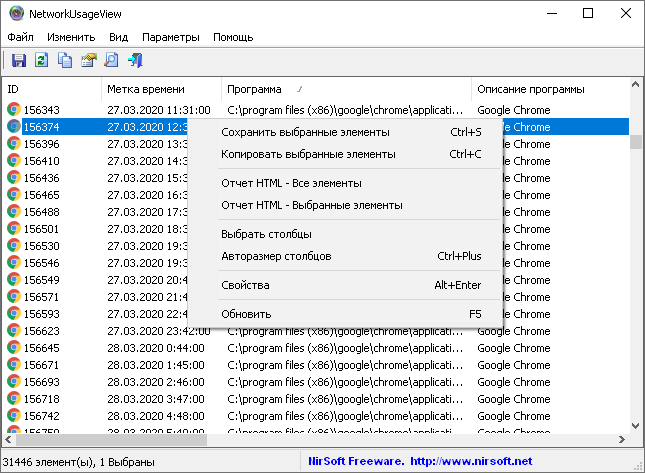
Task: Click timestamp 27.03.2020 11:31:00
Action: tap(159, 110)
